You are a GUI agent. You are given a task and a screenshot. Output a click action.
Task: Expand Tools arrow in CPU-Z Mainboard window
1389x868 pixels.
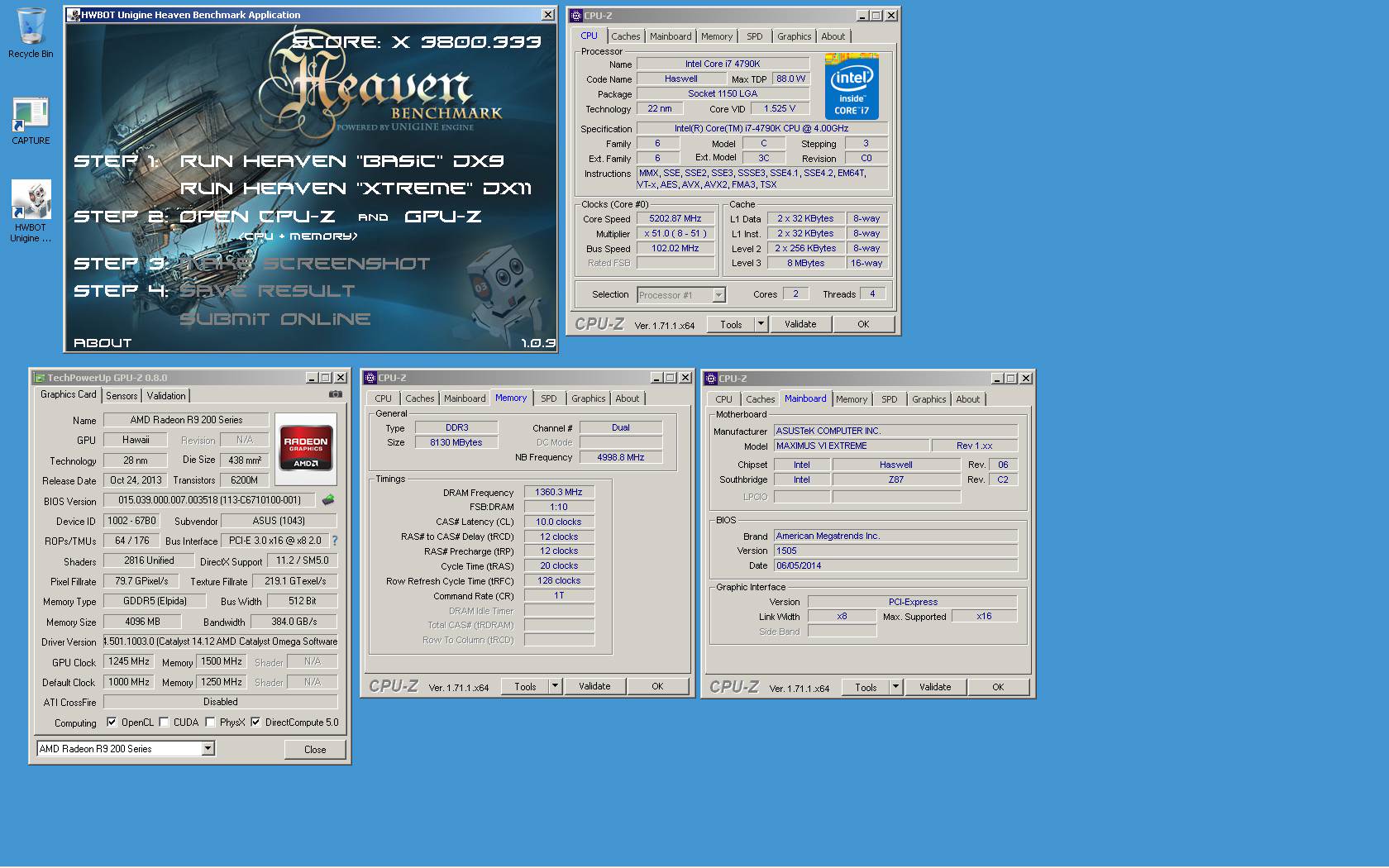(895, 687)
